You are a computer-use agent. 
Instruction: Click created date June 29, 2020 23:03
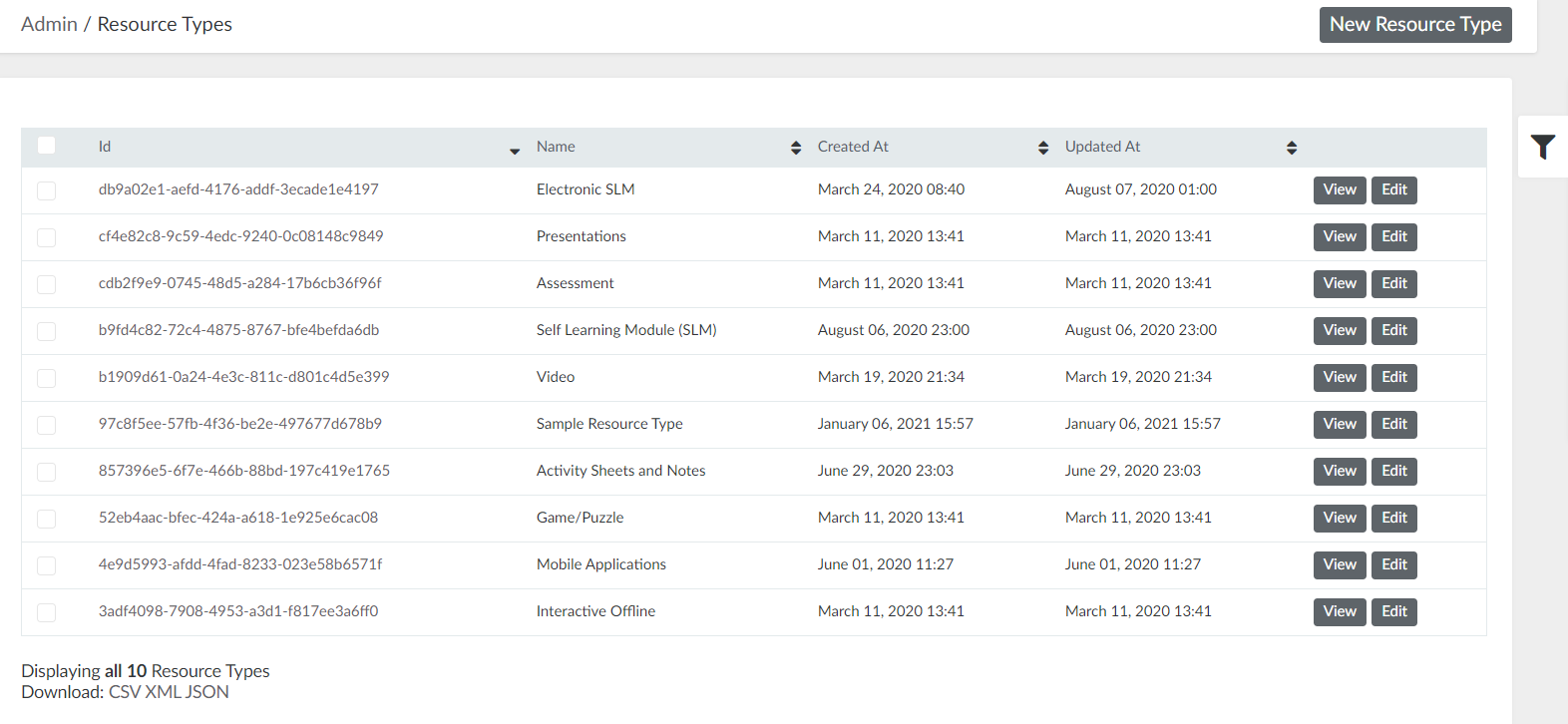tap(886, 471)
